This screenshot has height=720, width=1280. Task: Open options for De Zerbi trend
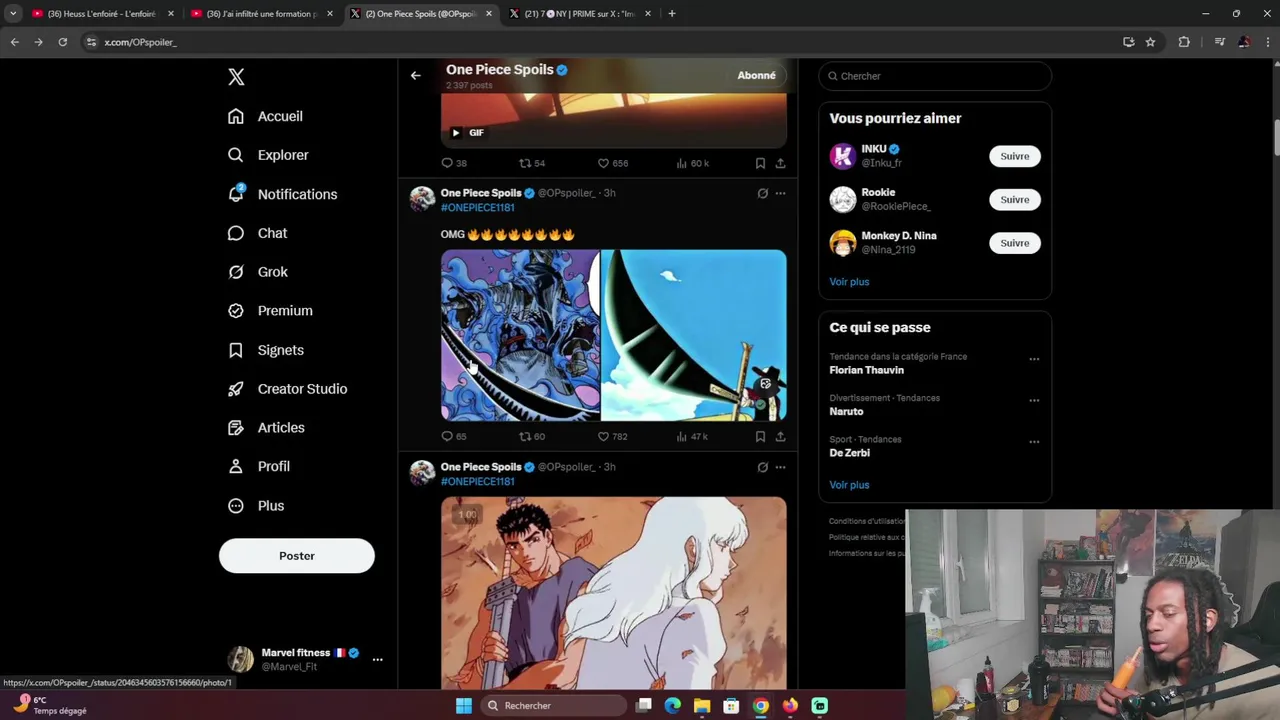(1034, 442)
